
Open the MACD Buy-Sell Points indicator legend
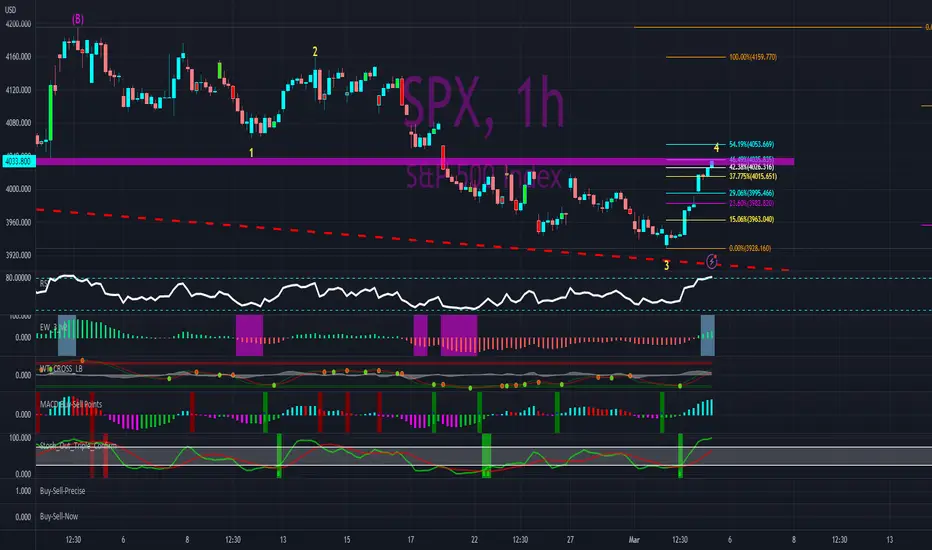point(71,404)
